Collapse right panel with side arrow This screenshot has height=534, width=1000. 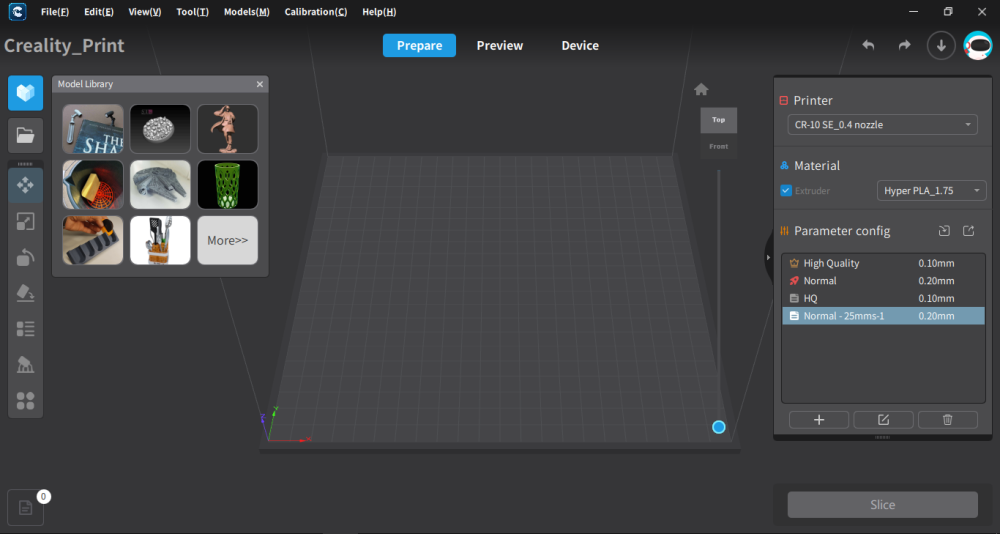pyautogui.click(x=768, y=257)
